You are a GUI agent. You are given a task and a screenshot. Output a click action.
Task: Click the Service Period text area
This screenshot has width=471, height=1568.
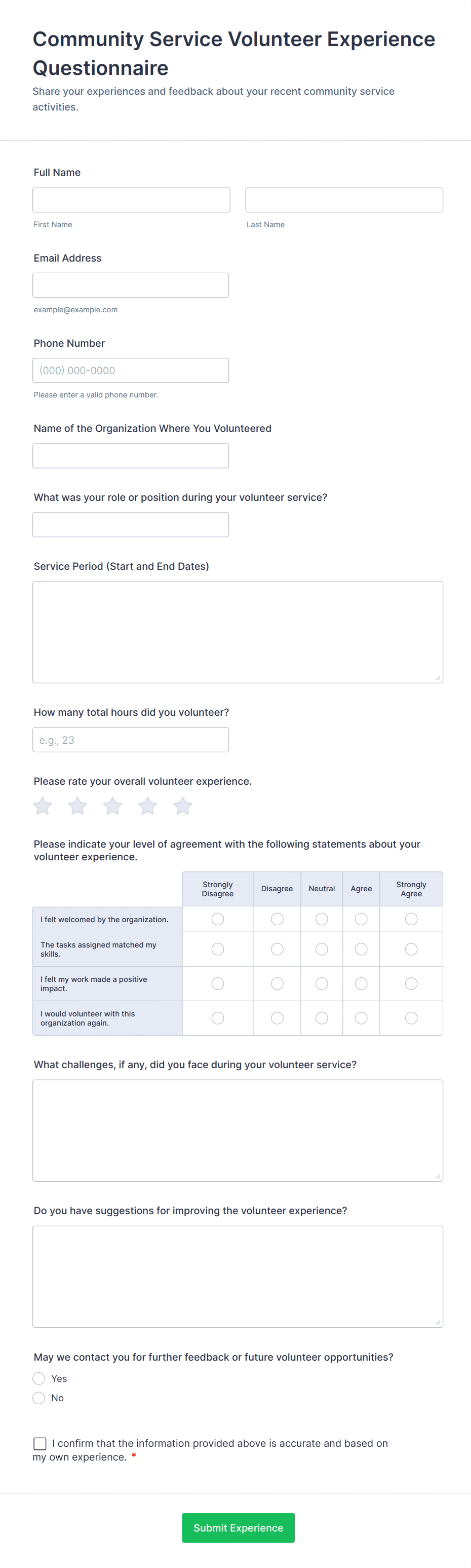click(237, 630)
